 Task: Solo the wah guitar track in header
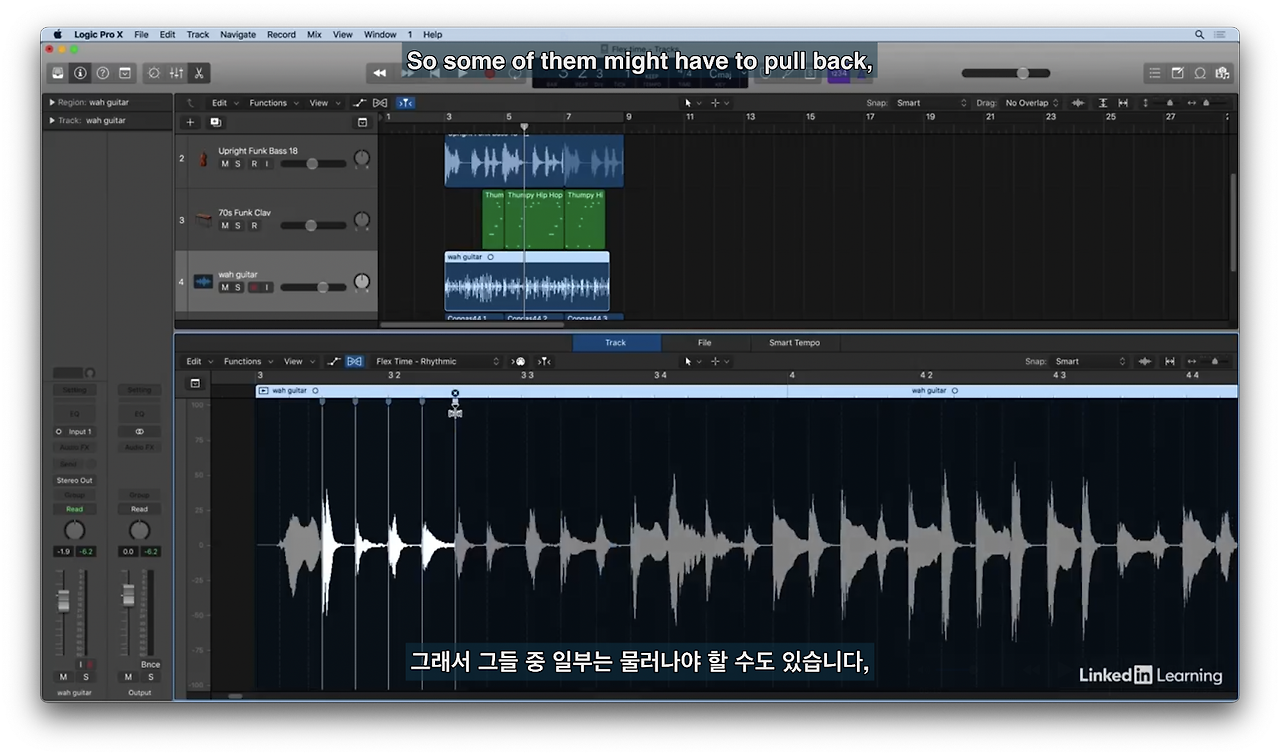[x=238, y=288]
